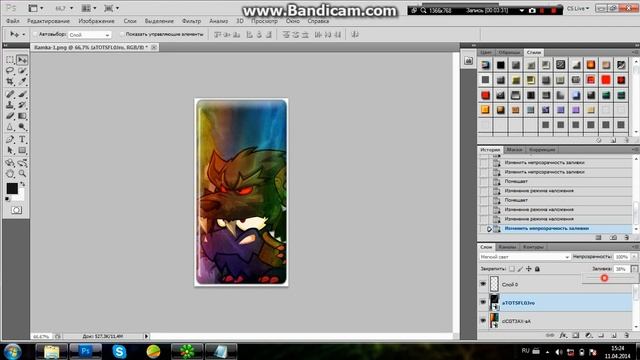
Task: Select the Dodge tool
Action: pyautogui.click(x=22, y=127)
